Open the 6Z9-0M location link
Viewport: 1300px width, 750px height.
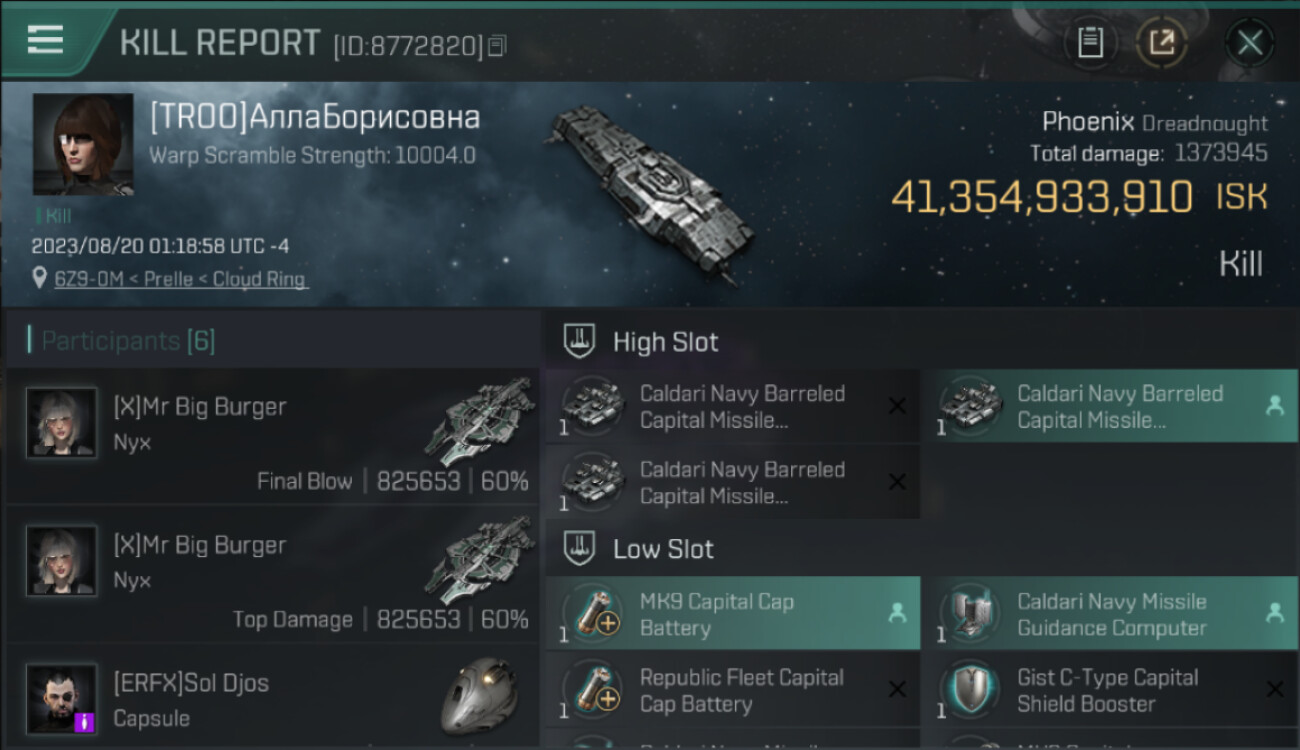[180, 279]
